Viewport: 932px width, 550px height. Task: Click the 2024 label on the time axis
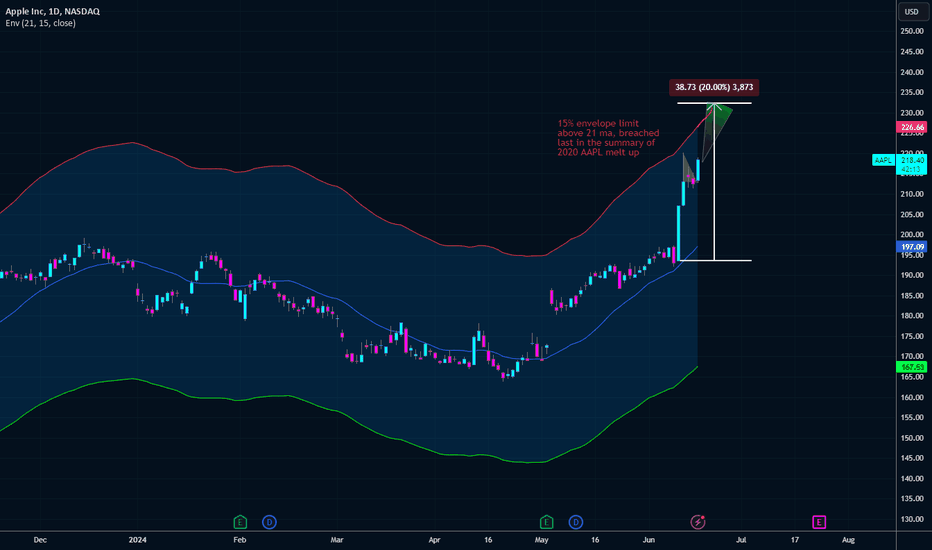137,540
